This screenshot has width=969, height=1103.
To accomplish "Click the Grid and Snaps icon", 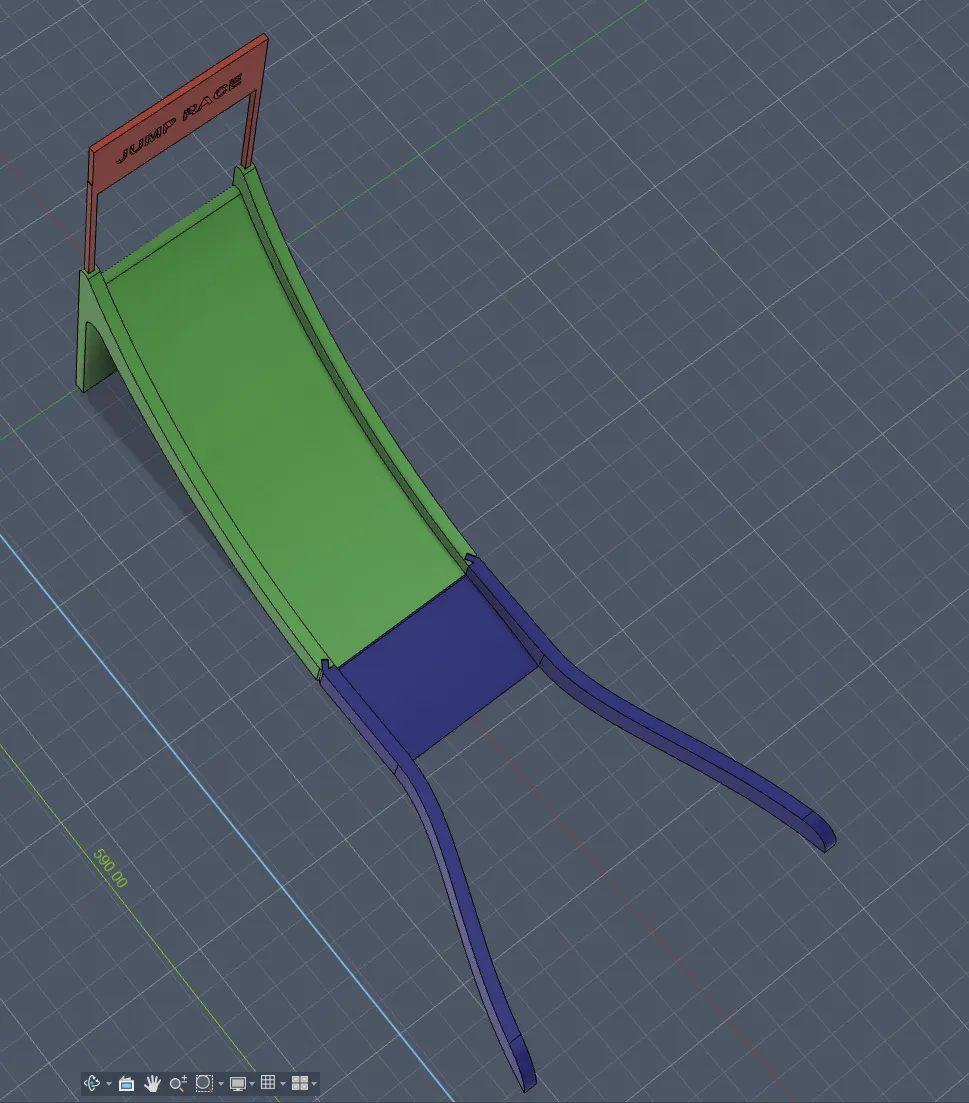I will tap(267, 1082).
